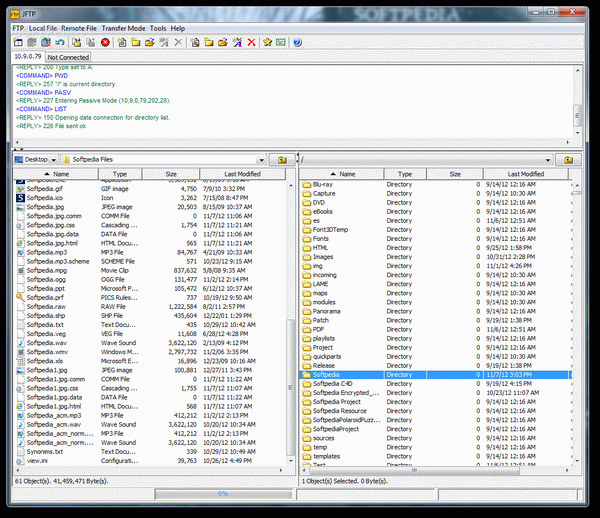
Task: Open the Remote File menu
Action: (x=78, y=28)
